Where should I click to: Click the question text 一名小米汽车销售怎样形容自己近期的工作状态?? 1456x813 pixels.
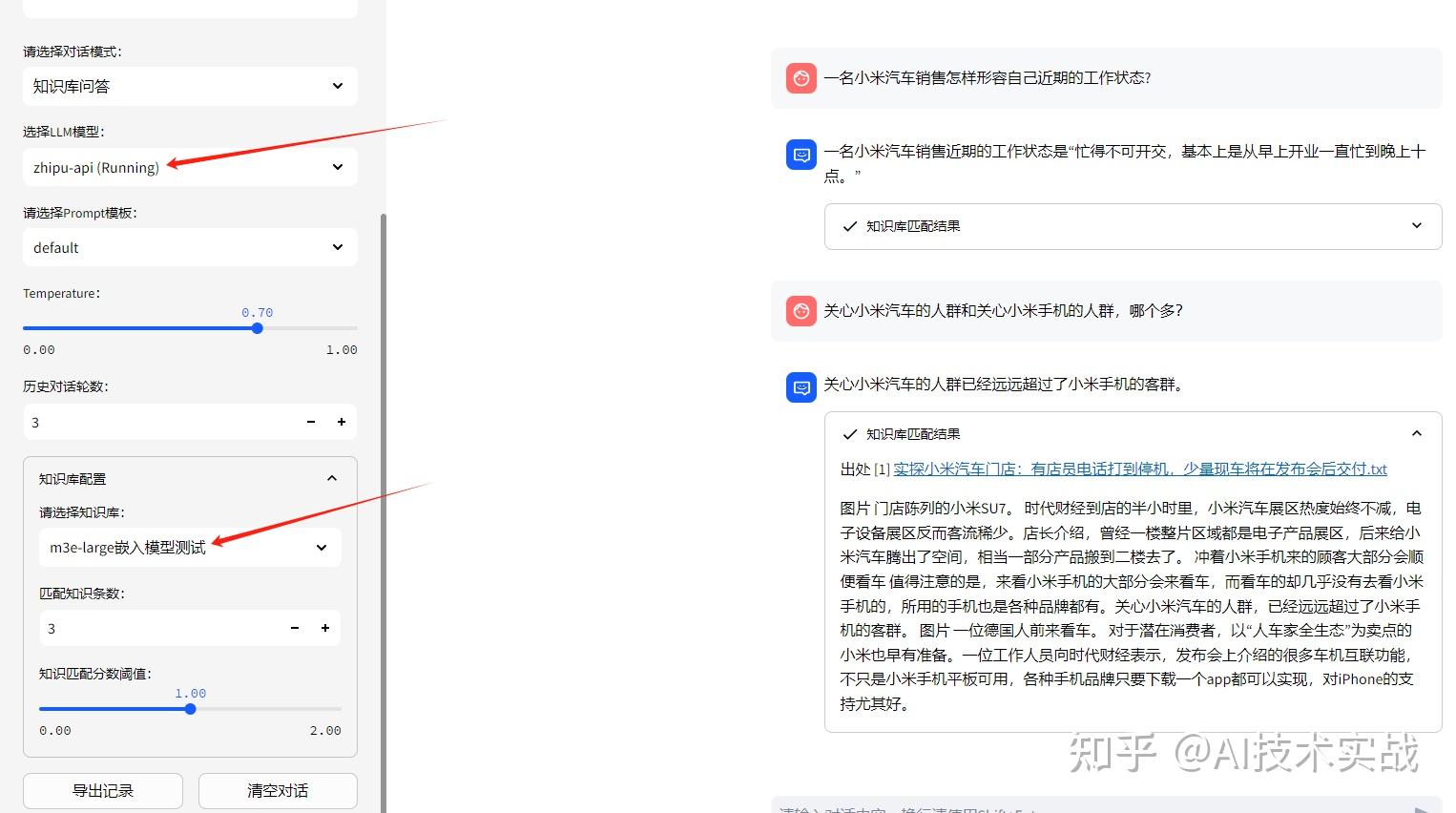(x=988, y=78)
